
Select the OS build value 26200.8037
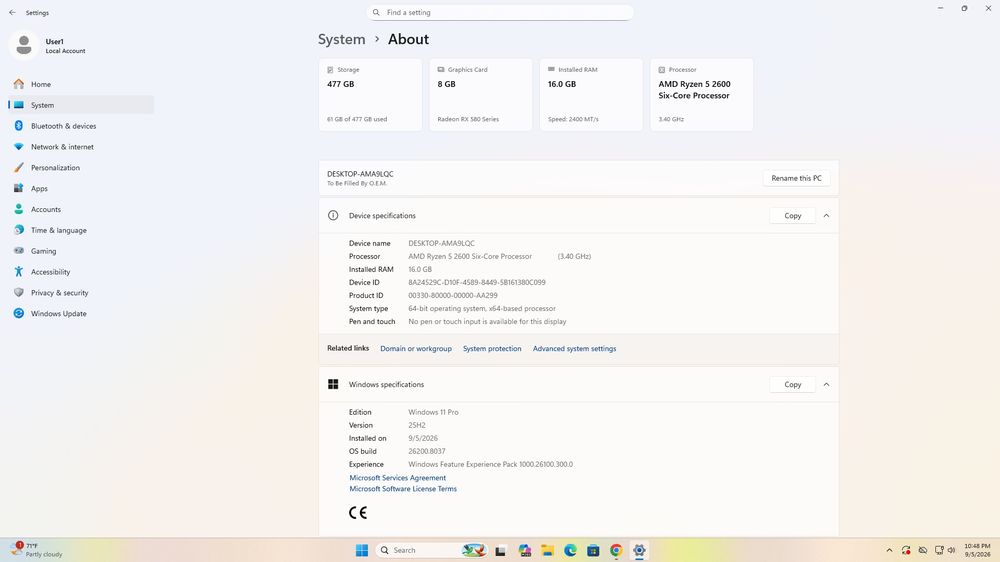tap(427, 451)
